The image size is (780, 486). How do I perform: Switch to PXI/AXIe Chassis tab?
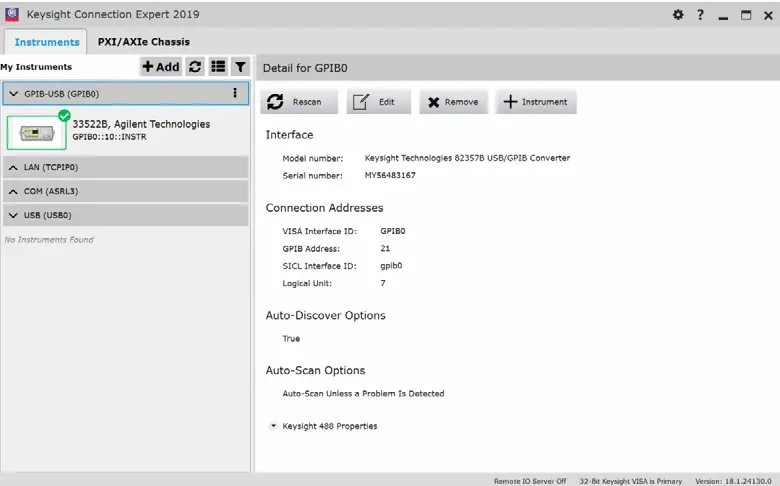(144, 42)
